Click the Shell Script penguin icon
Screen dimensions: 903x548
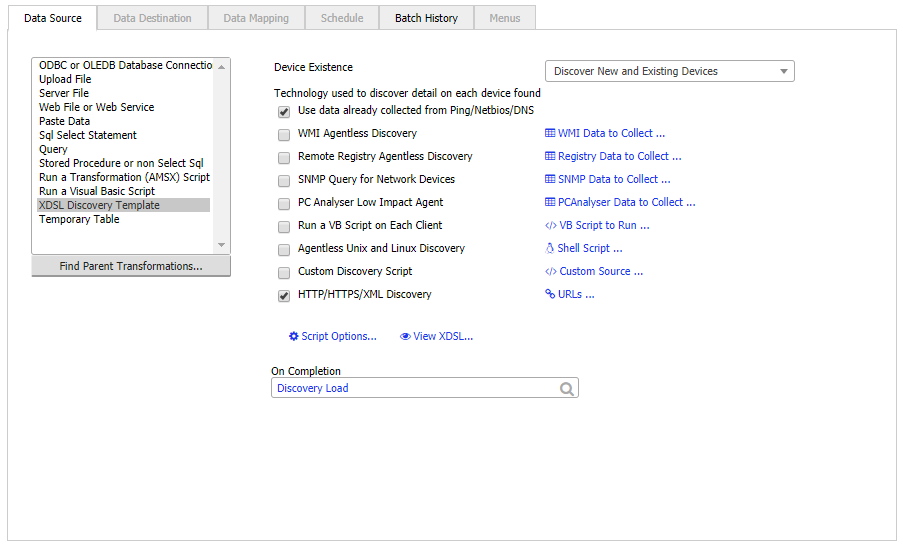coord(550,249)
